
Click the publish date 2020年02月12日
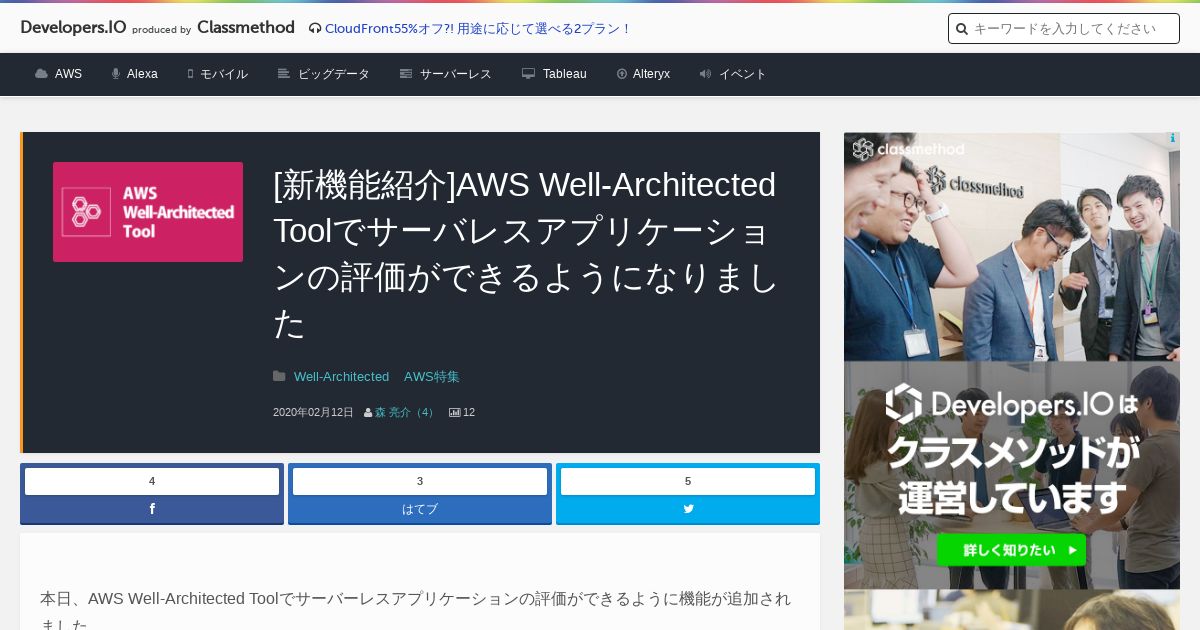point(313,412)
